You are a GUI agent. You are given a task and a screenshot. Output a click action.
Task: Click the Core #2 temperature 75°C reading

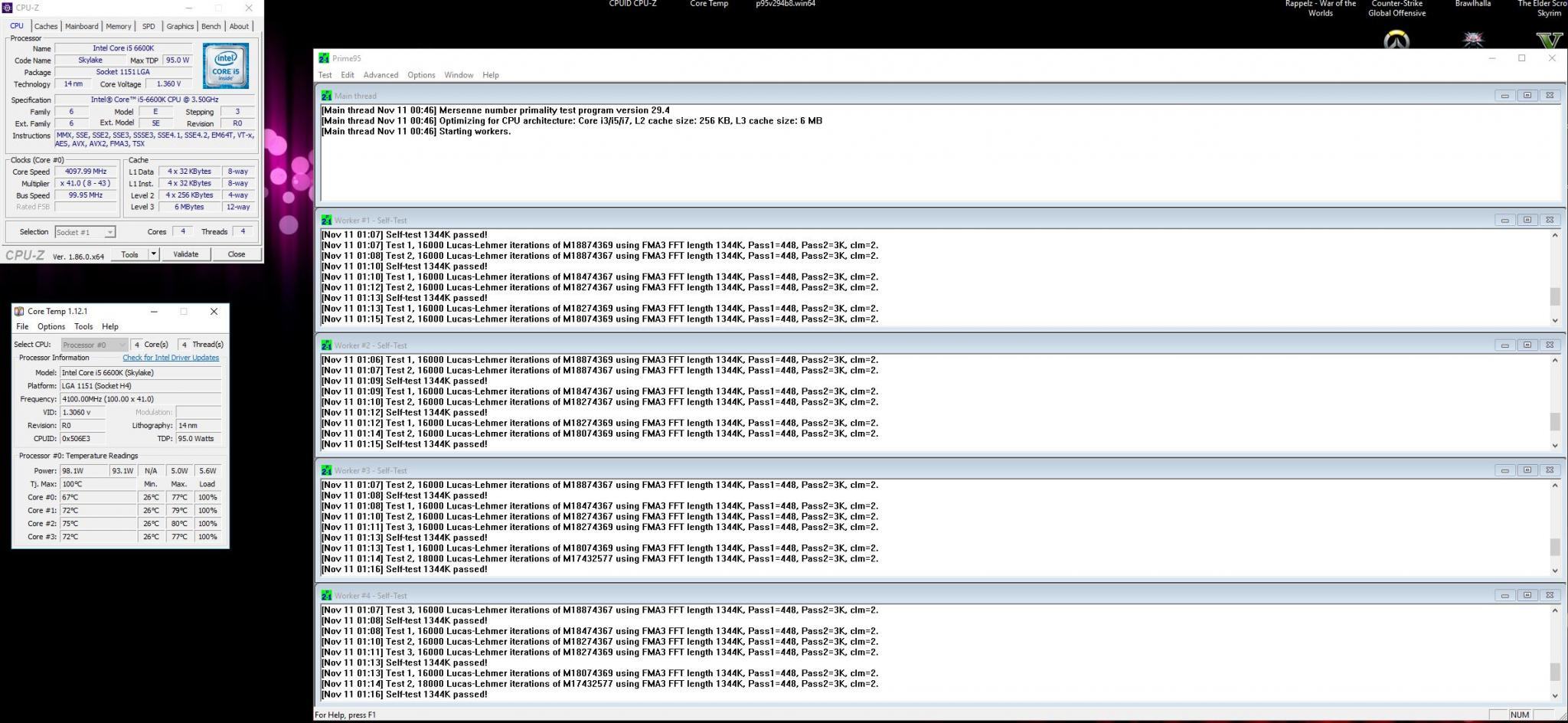coord(99,524)
